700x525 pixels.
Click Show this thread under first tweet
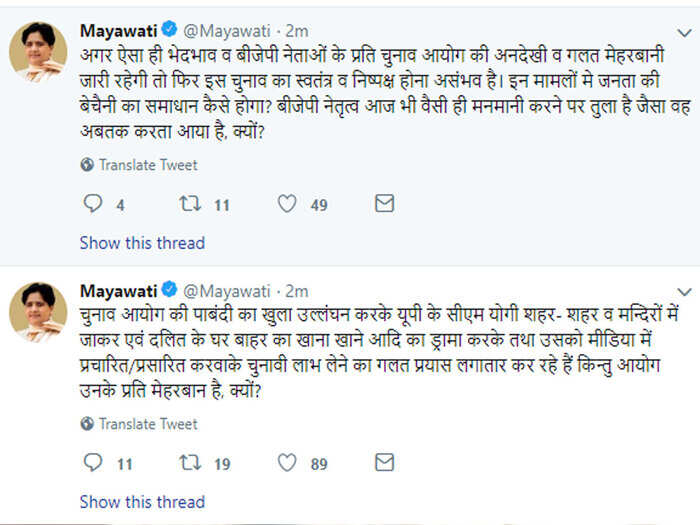[x=142, y=243]
